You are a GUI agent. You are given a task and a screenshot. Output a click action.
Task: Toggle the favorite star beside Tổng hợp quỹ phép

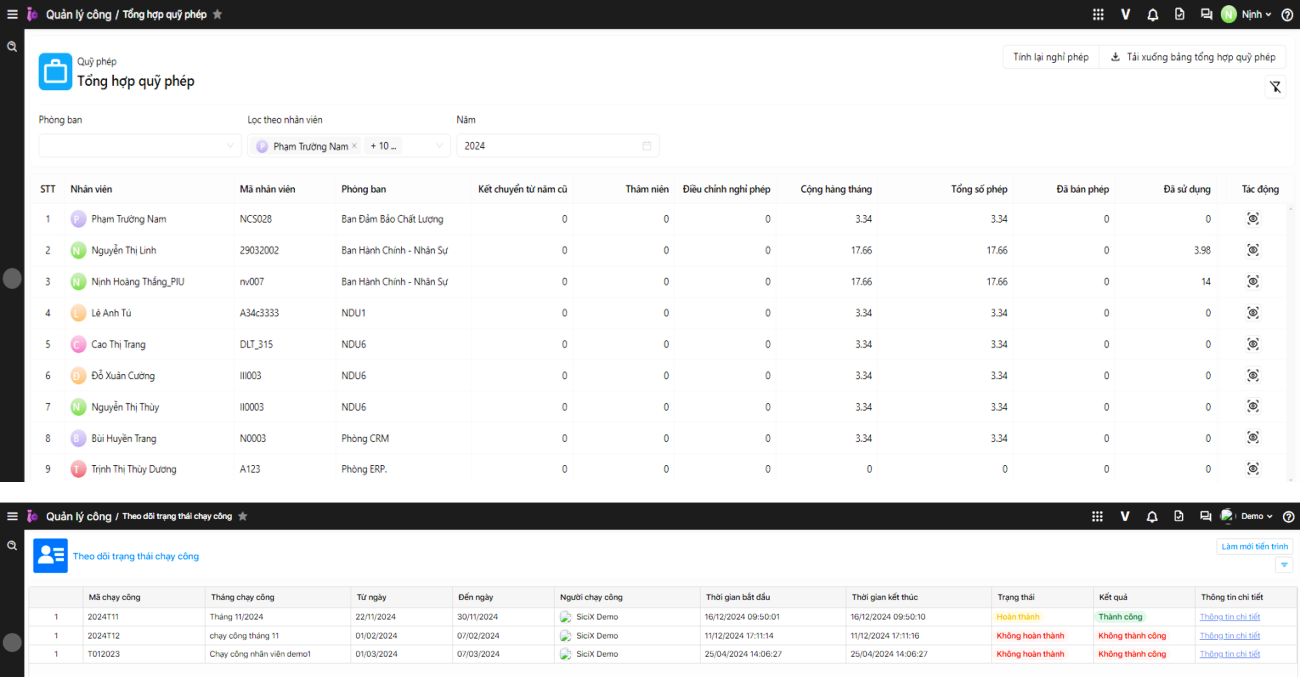[x=218, y=15]
